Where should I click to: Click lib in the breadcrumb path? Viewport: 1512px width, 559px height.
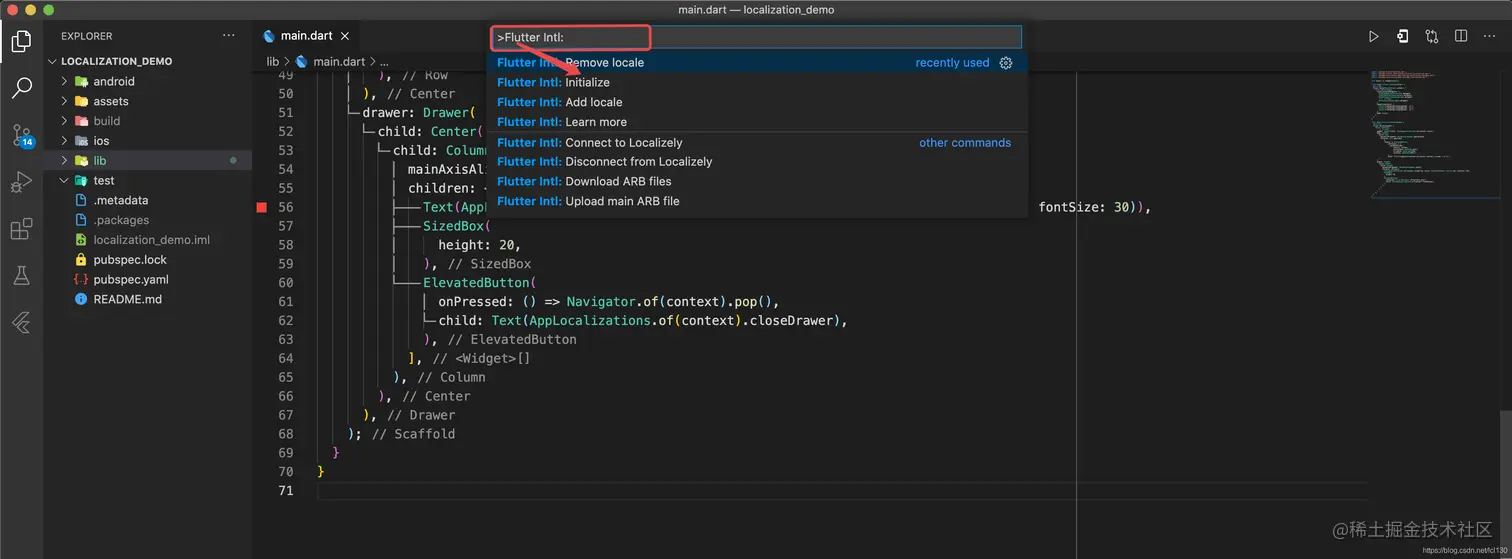(x=273, y=61)
